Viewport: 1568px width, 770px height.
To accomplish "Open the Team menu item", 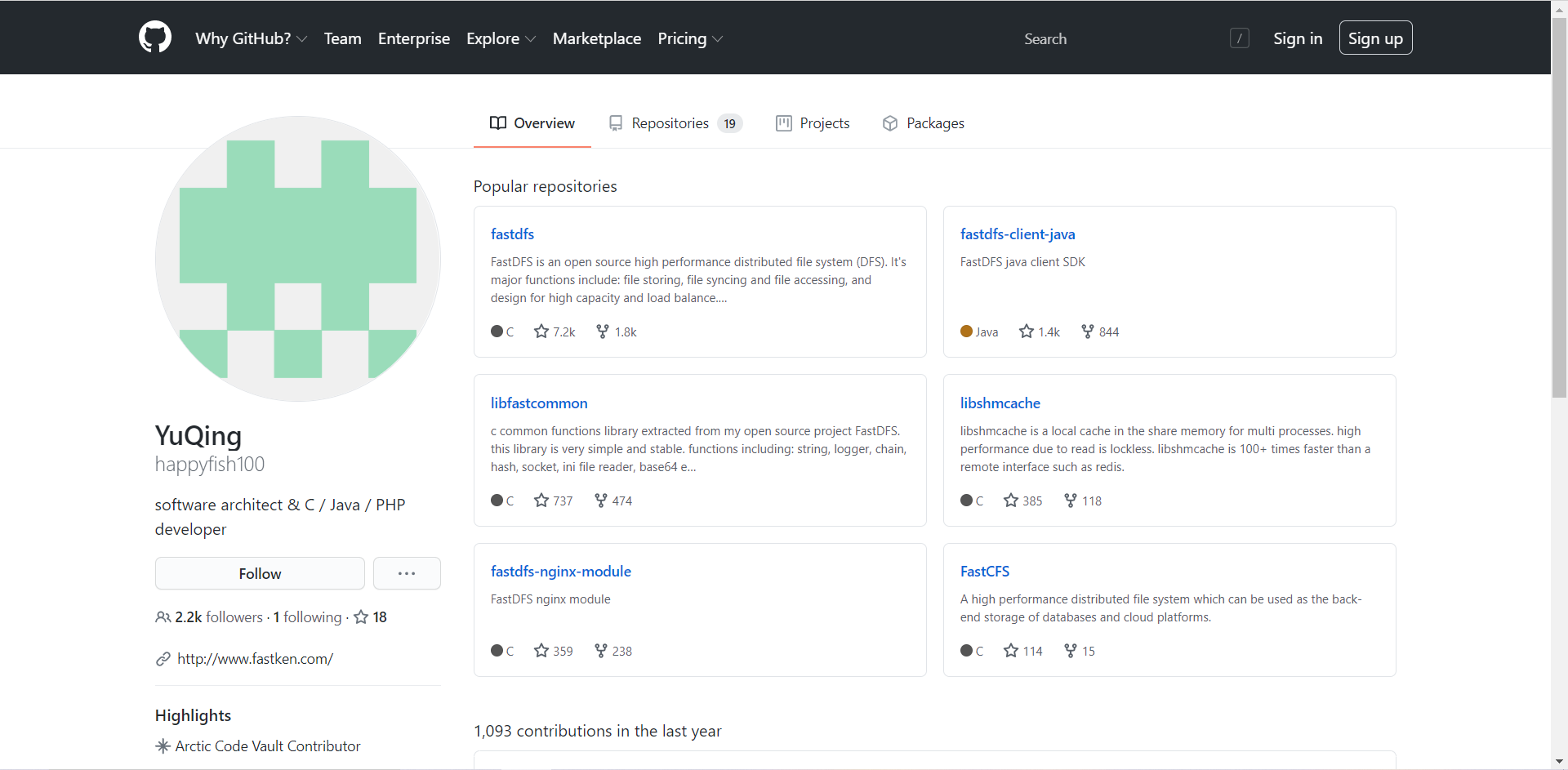I will point(343,38).
